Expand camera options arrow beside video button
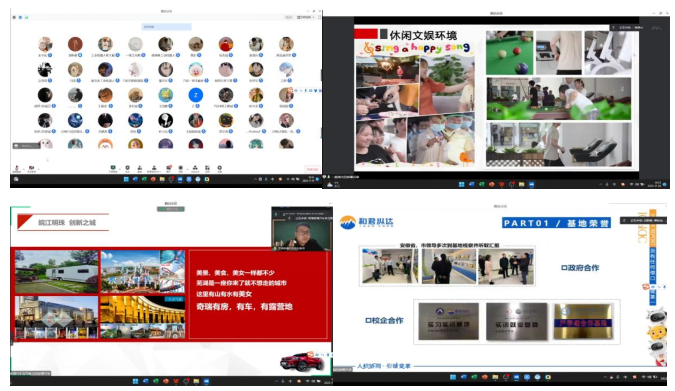The width and height of the screenshot is (675, 391). pyautogui.click(x=39, y=169)
